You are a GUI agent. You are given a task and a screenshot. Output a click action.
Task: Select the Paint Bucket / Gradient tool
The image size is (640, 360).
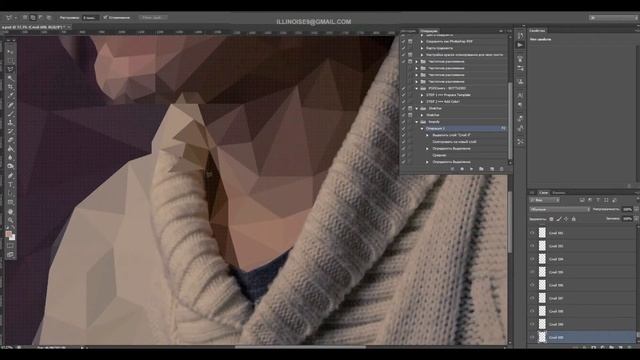tap(11, 149)
